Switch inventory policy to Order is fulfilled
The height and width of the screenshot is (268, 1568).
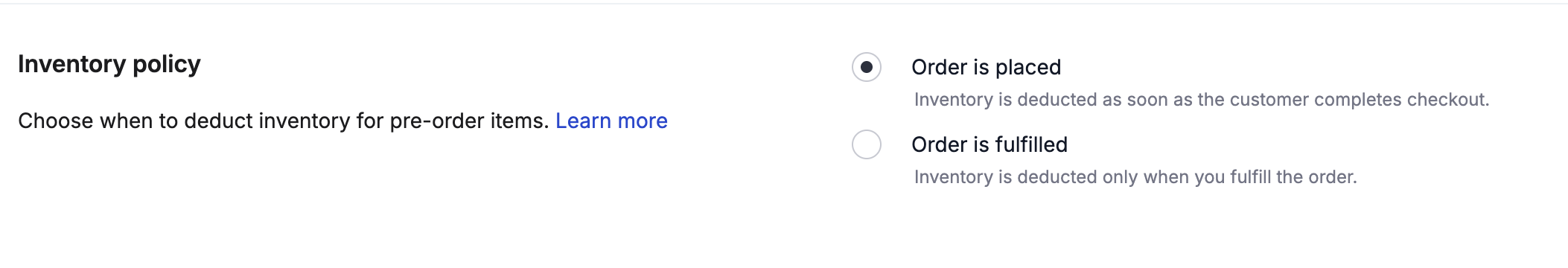pos(867,144)
